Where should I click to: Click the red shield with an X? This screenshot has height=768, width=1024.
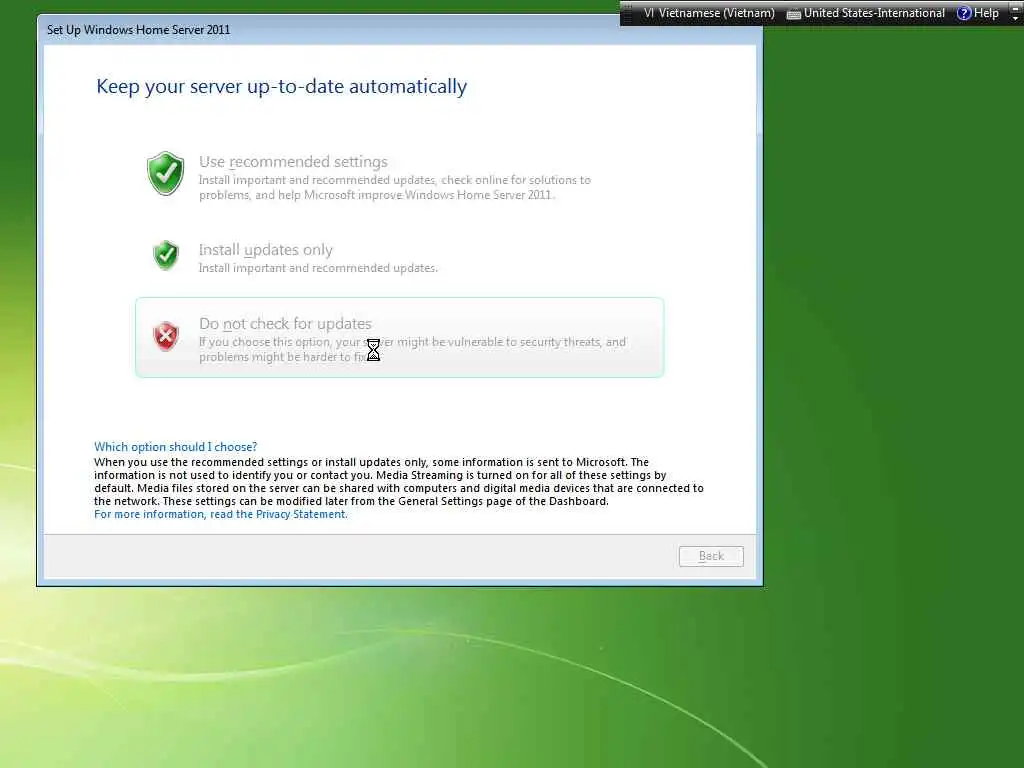coord(166,336)
